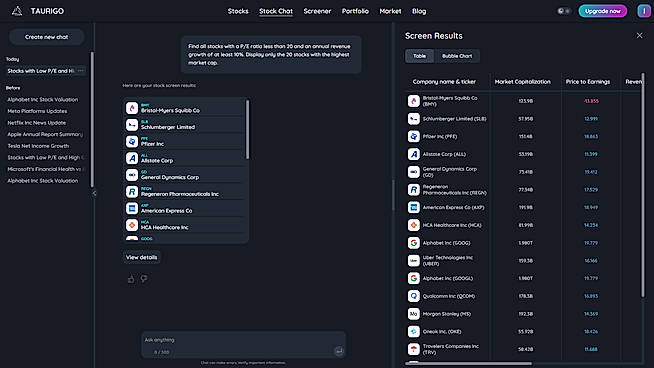This screenshot has height=368, width=654.
Task: Click Qualcomm logo in results table
Action: (x=413, y=296)
